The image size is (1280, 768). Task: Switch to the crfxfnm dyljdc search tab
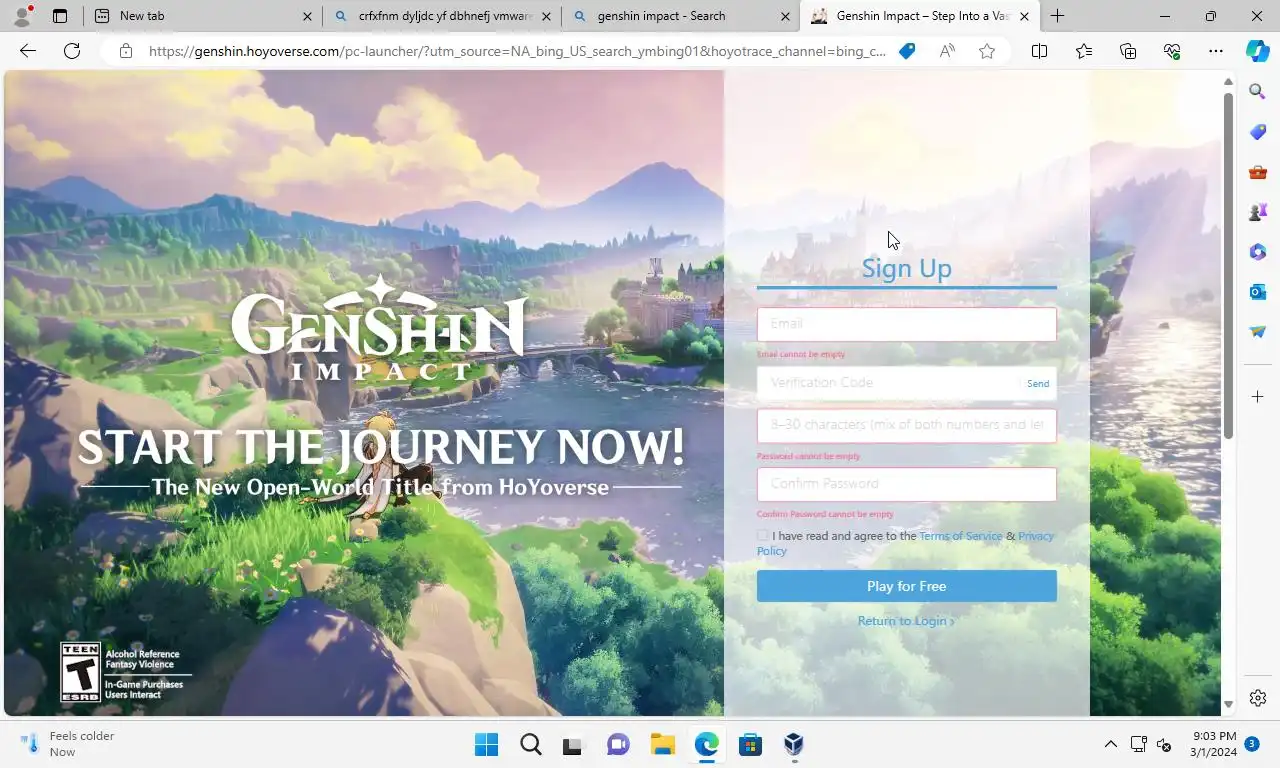[x=441, y=16]
